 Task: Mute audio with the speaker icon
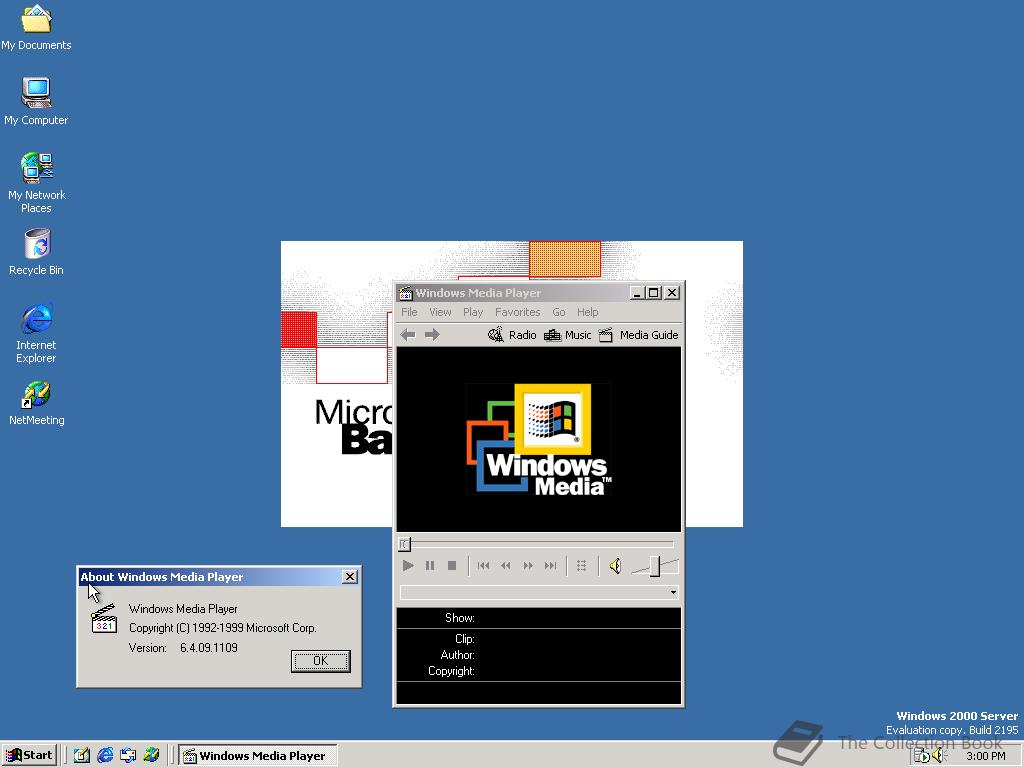(x=615, y=566)
